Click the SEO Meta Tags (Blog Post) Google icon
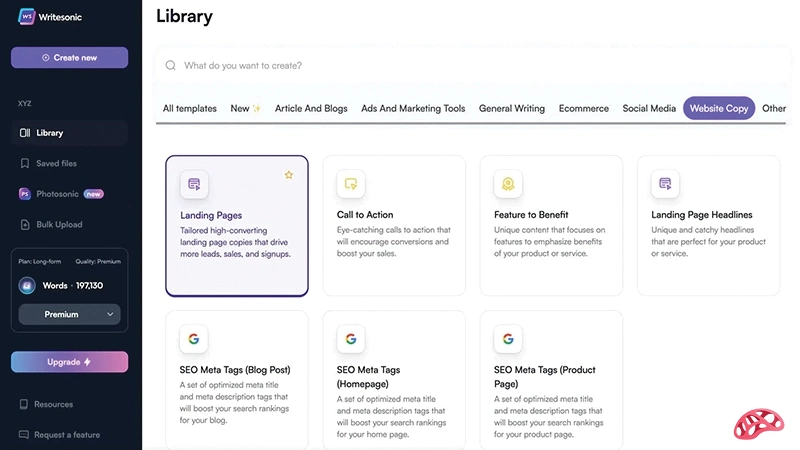The height and width of the screenshot is (450, 800). click(194, 339)
